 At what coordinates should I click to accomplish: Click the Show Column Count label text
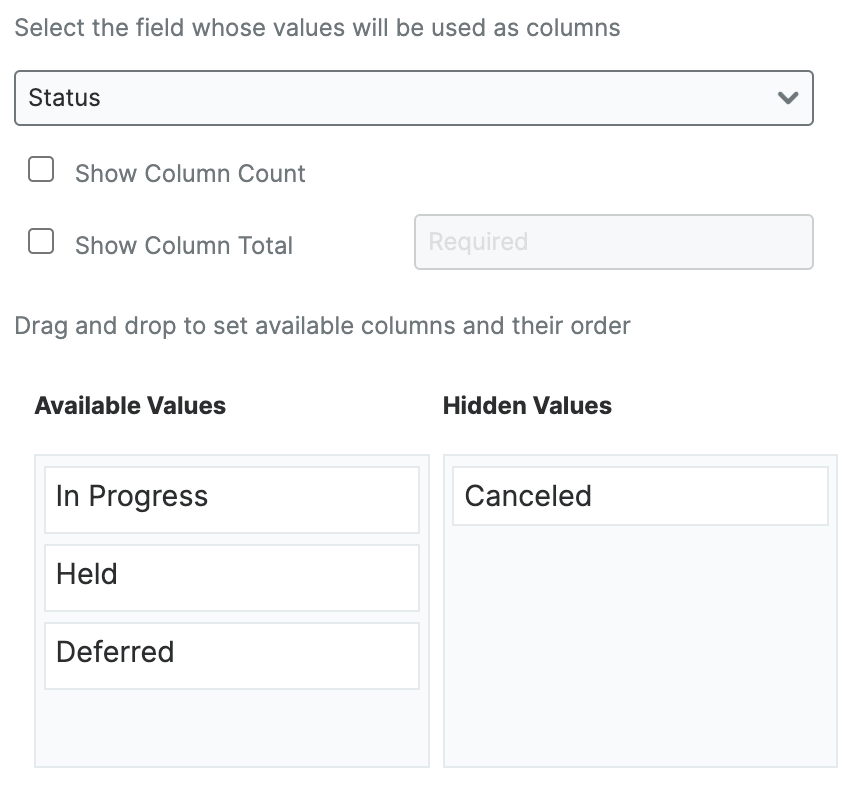[x=190, y=174]
